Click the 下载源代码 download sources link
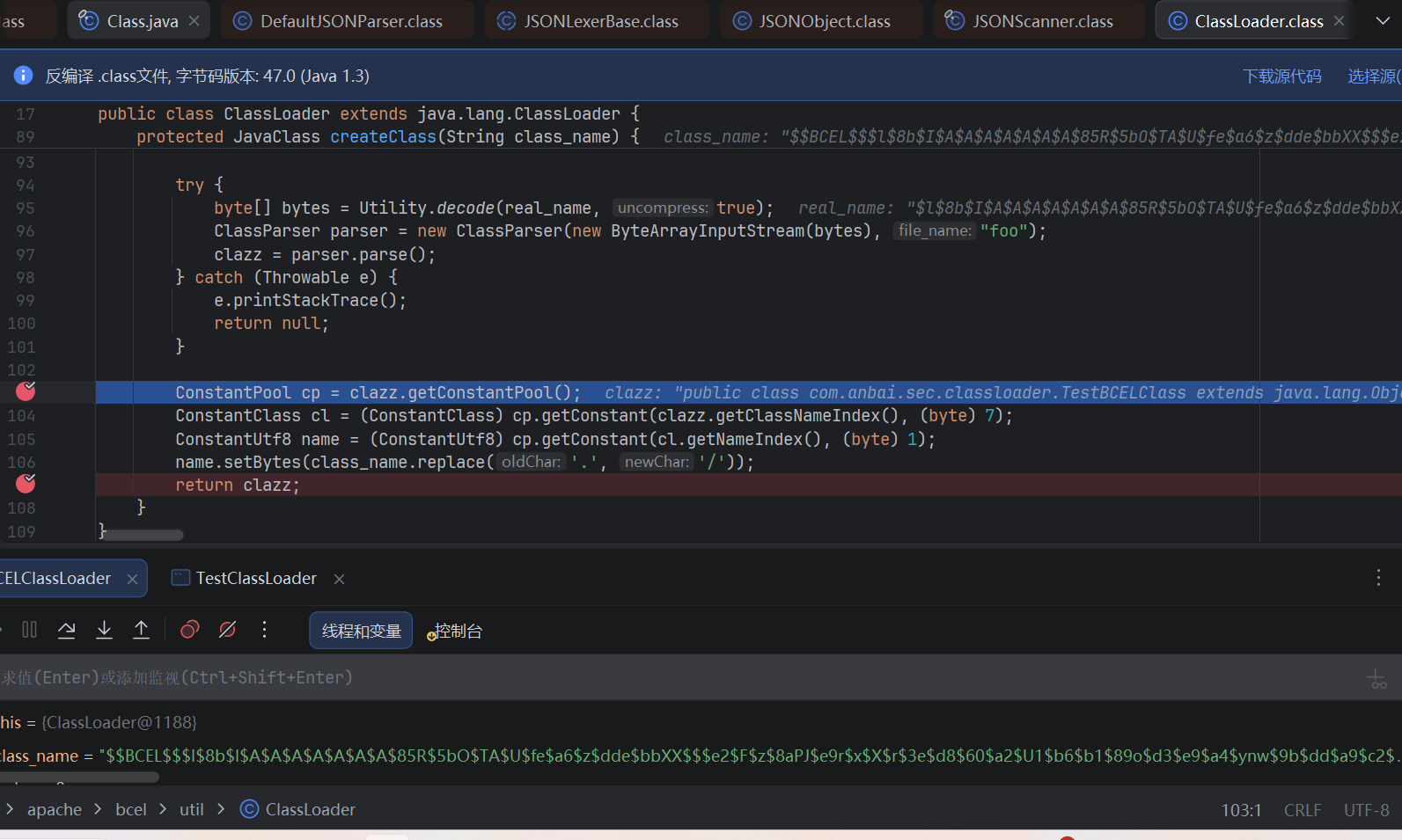Viewport: 1402px width, 840px height. pos(1282,77)
